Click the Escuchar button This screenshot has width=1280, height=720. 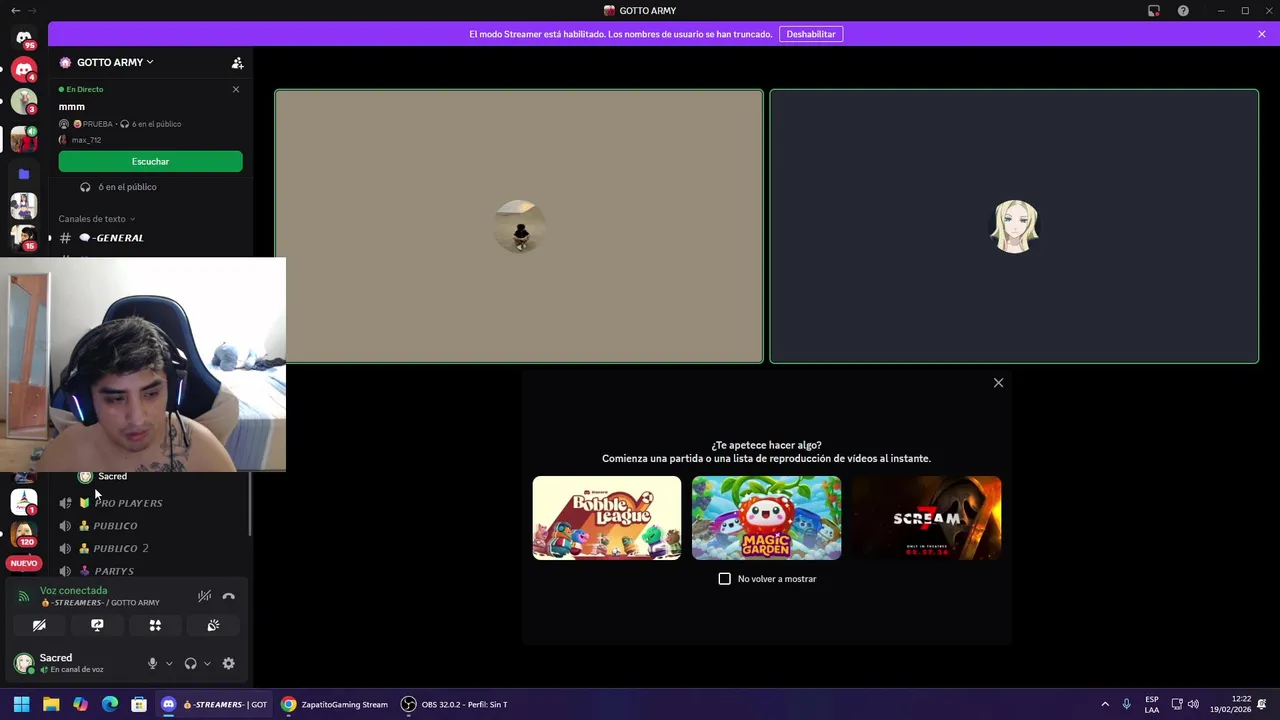[150, 161]
